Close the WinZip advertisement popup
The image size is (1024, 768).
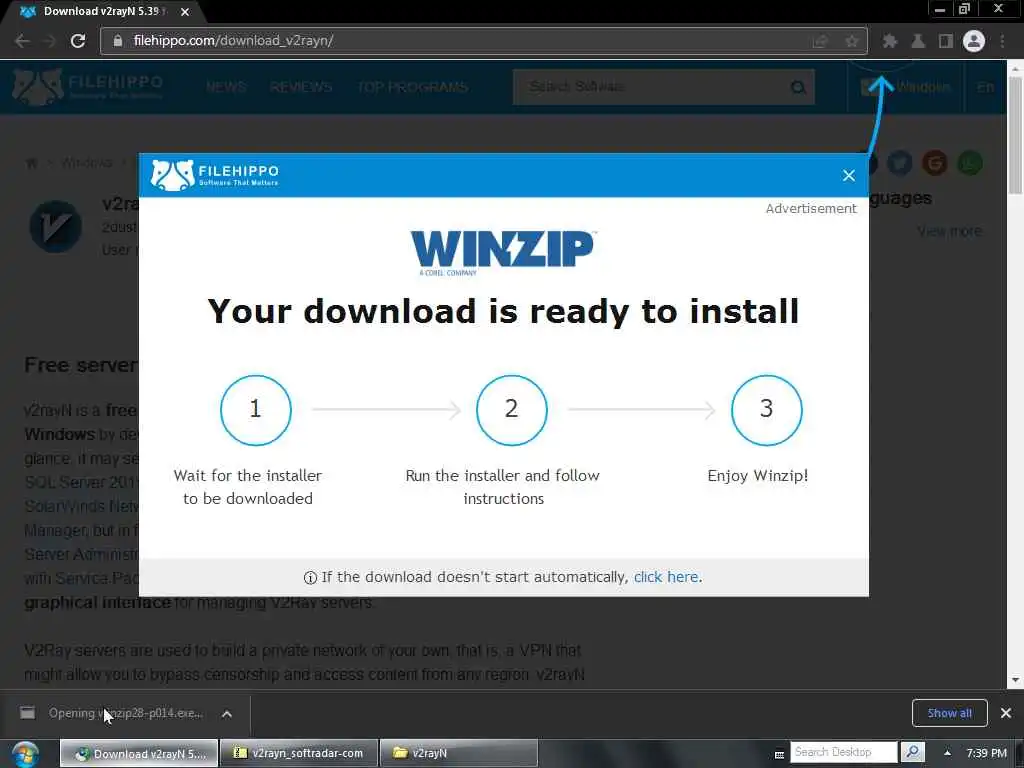tap(848, 175)
